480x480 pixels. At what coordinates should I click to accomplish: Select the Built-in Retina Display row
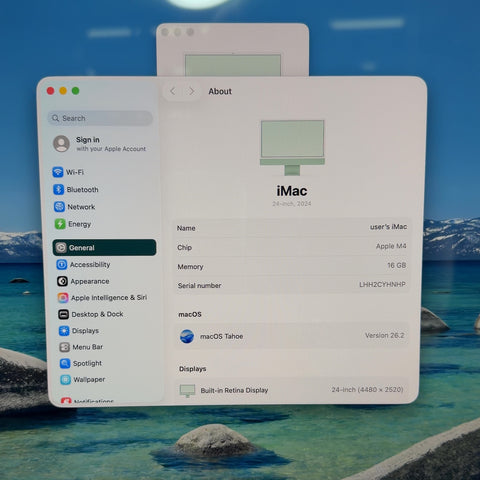pyautogui.click(x=292, y=390)
